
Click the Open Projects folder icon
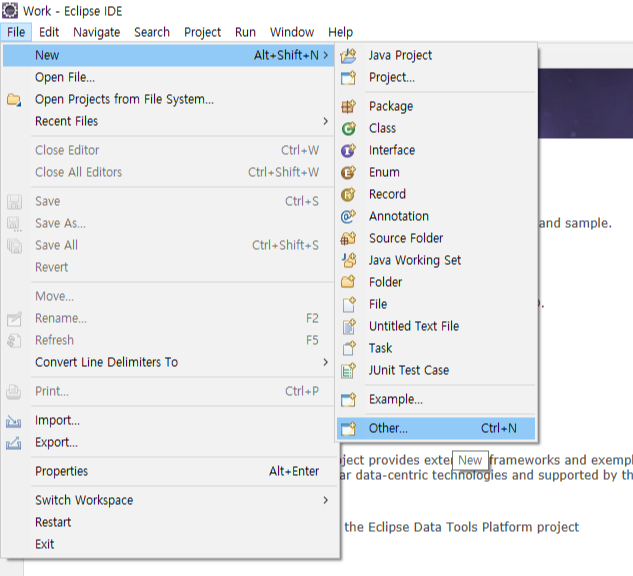point(14,100)
